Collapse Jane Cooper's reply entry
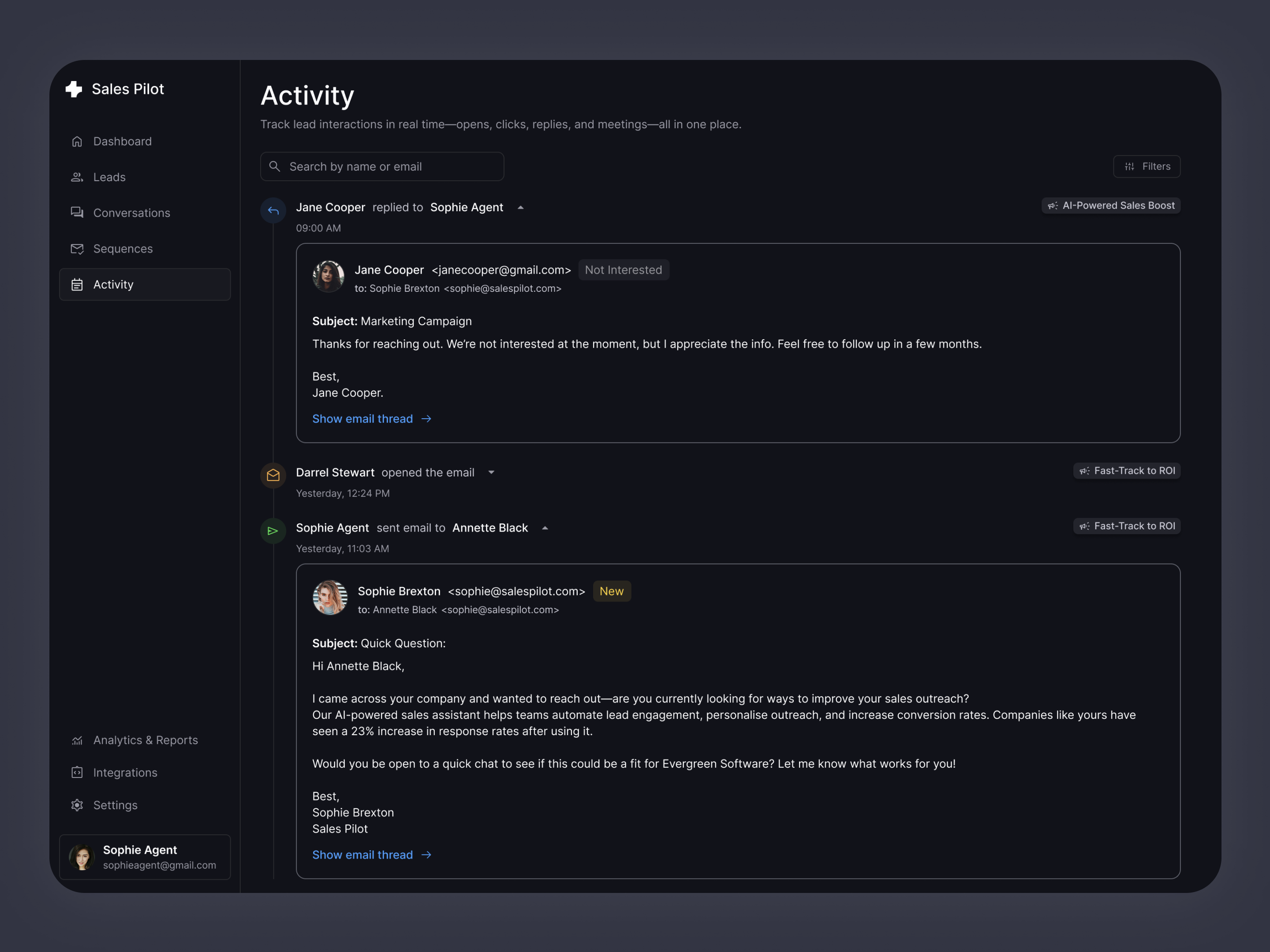Viewport: 1270px width, 952px height. tap(521, 208)
